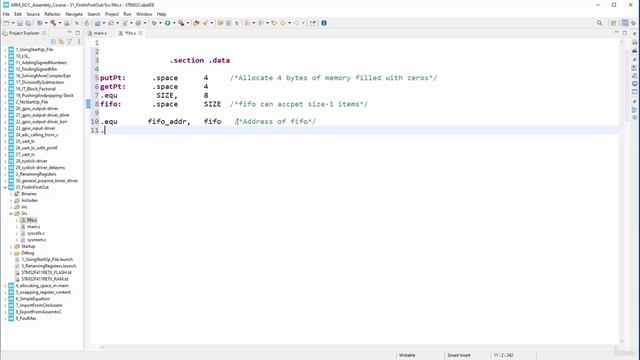
Task: Select STM32F411RETX_RAM.ld file
Action: [44, 279]
